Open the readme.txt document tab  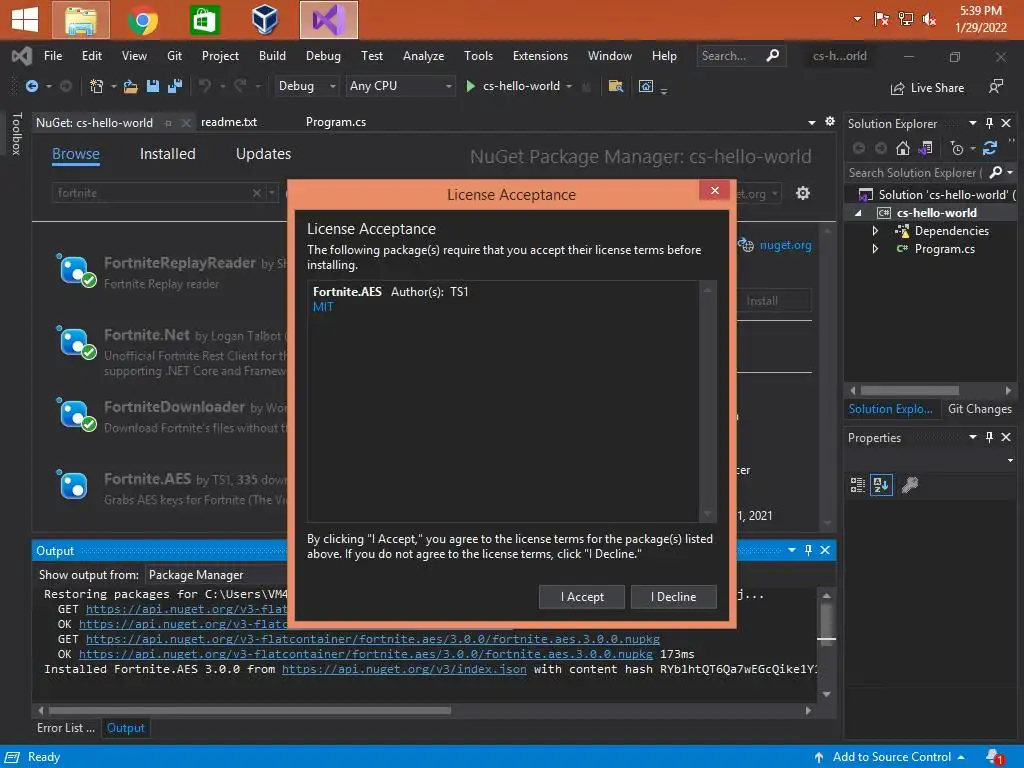pos(229,122)
